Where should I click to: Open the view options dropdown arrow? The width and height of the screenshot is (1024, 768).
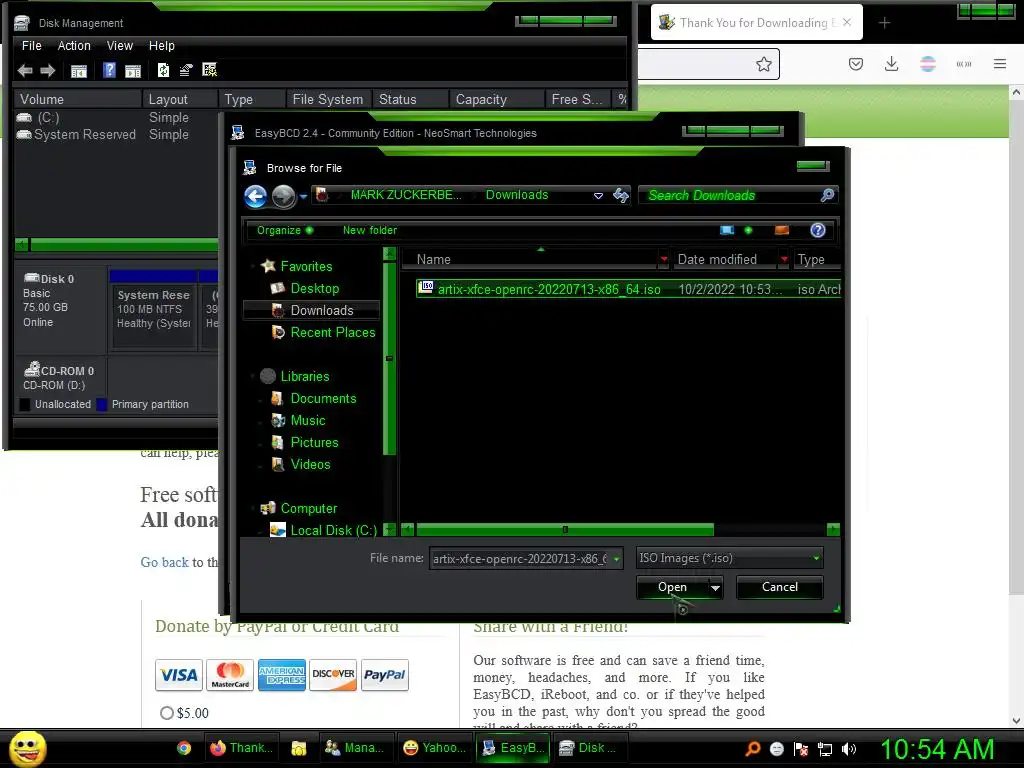(748, 230)
